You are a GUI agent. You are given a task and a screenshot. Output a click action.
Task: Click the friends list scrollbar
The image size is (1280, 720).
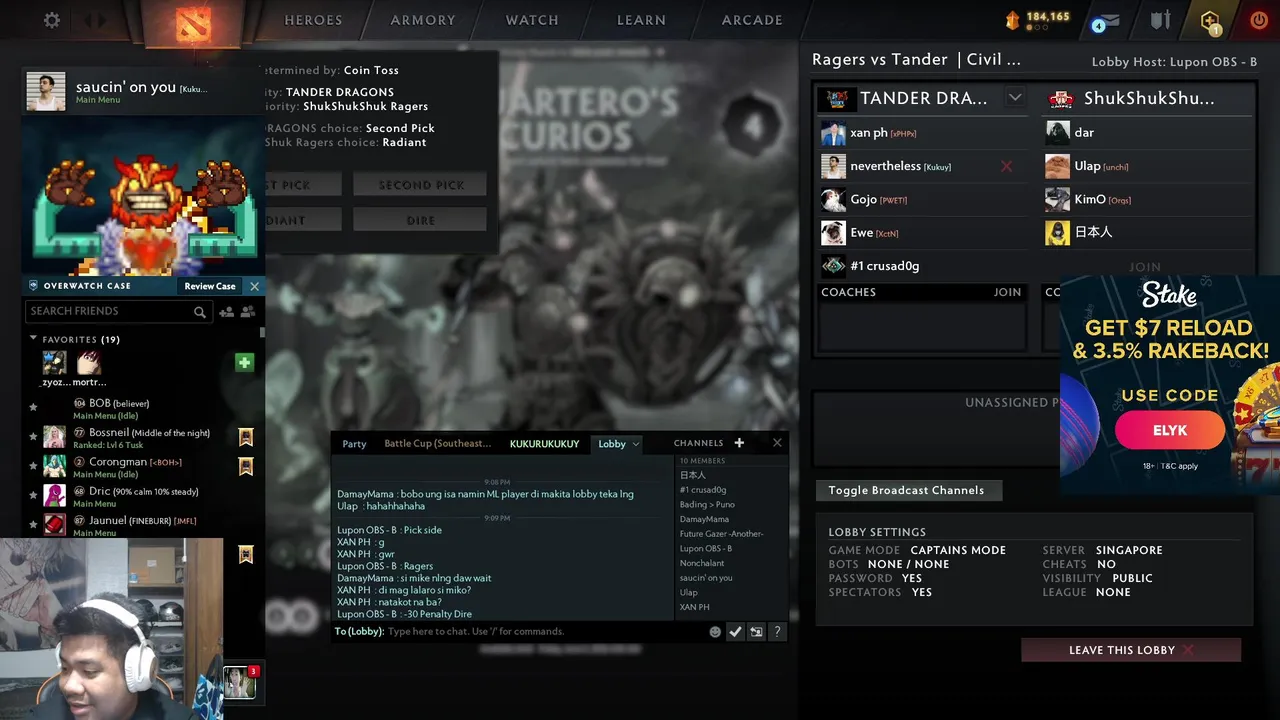click(x=262, y=332)
